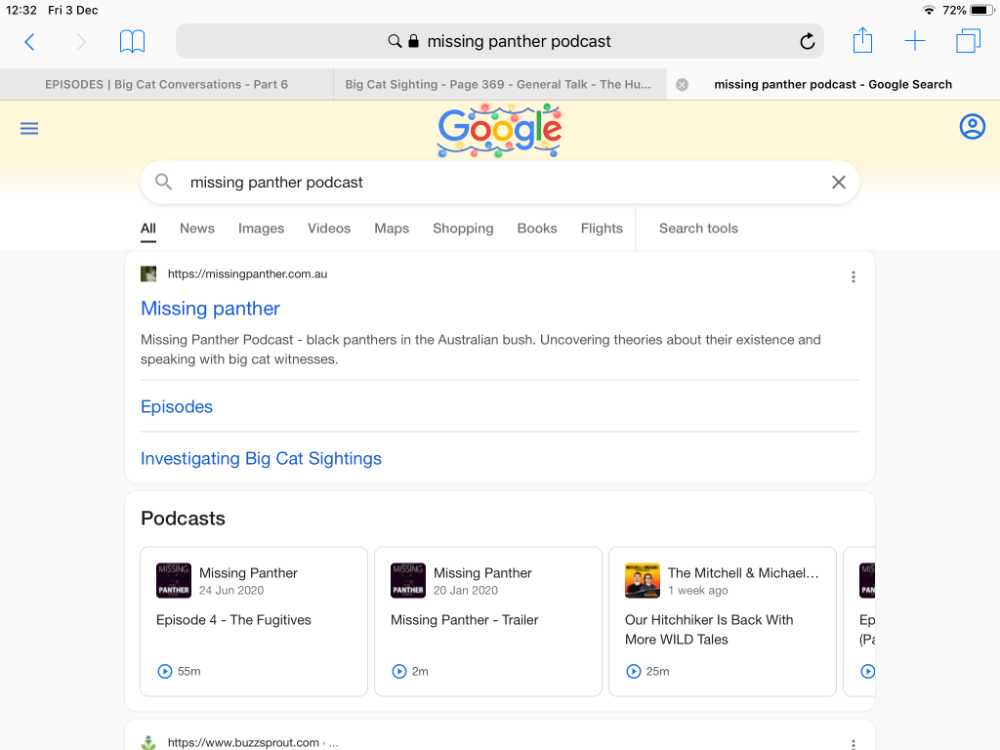Viewport: 1000px width, 750px height.
Task: Open the Safari bookmarks book icon
Action: coord(132,42)
